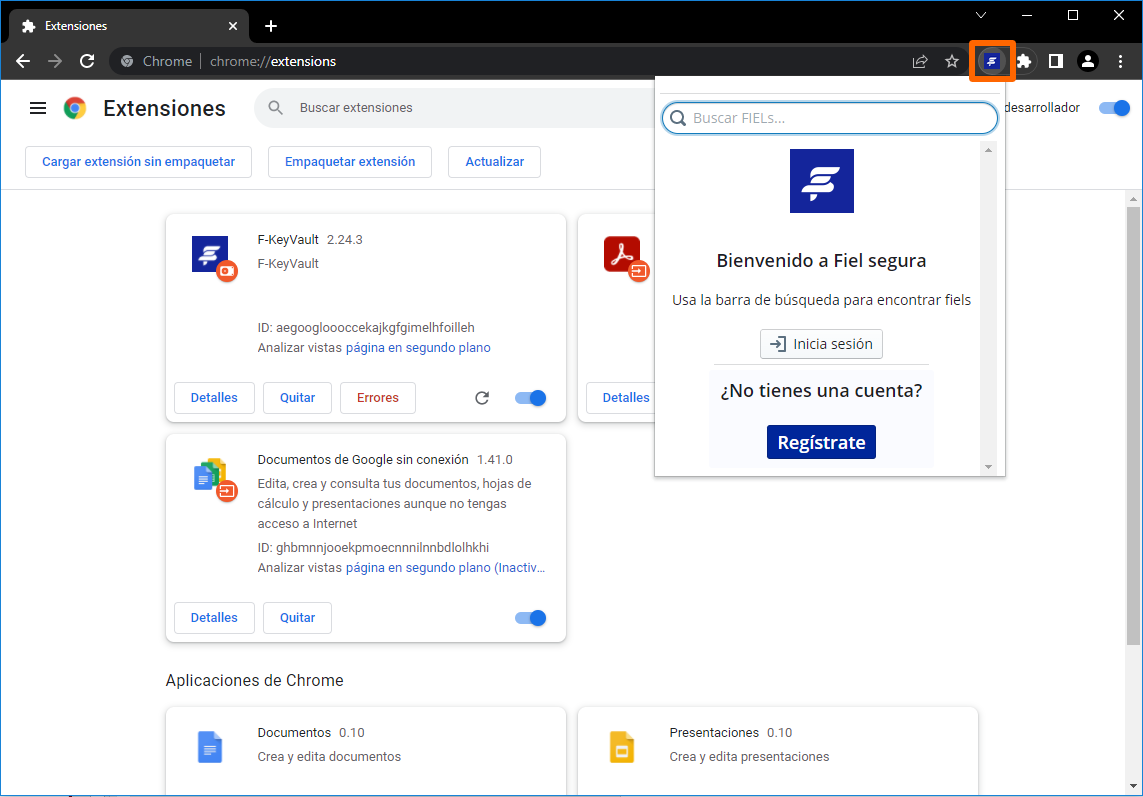Open a new tab with plus button
This screenshot has height=797, width=1143.
point(270,26)
